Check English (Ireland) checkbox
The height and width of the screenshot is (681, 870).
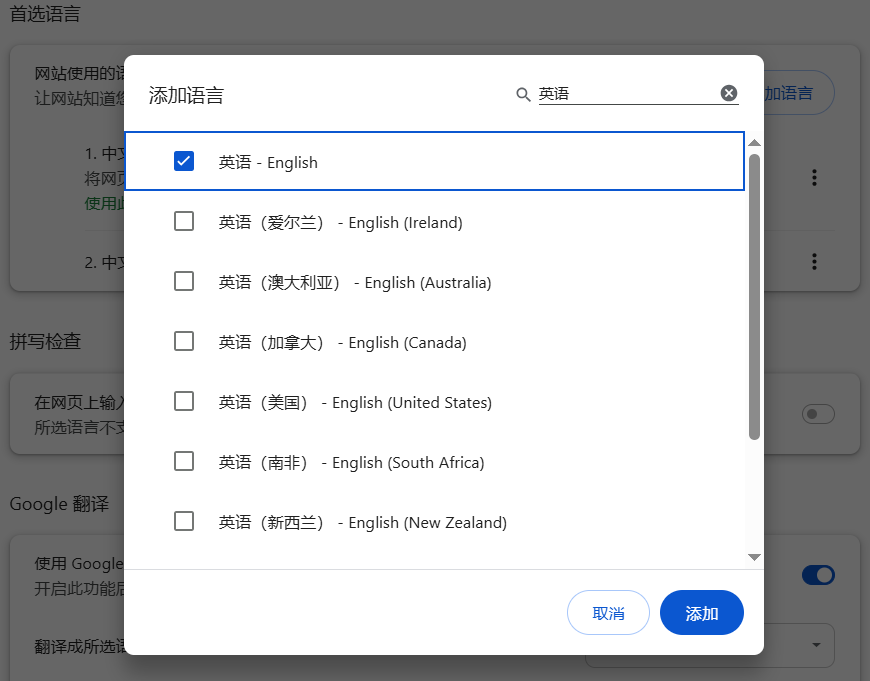pyautogui.click(x=184, y=221)
